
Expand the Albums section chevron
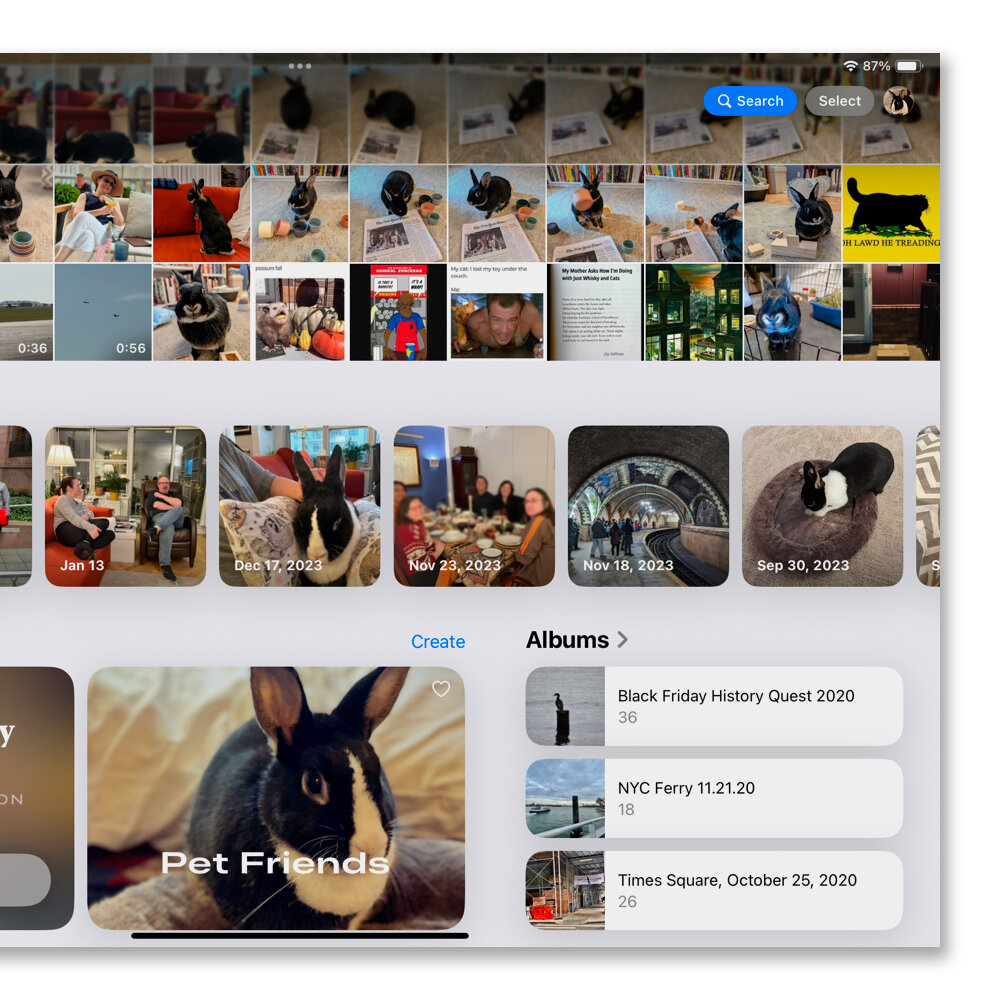[623, 640]
